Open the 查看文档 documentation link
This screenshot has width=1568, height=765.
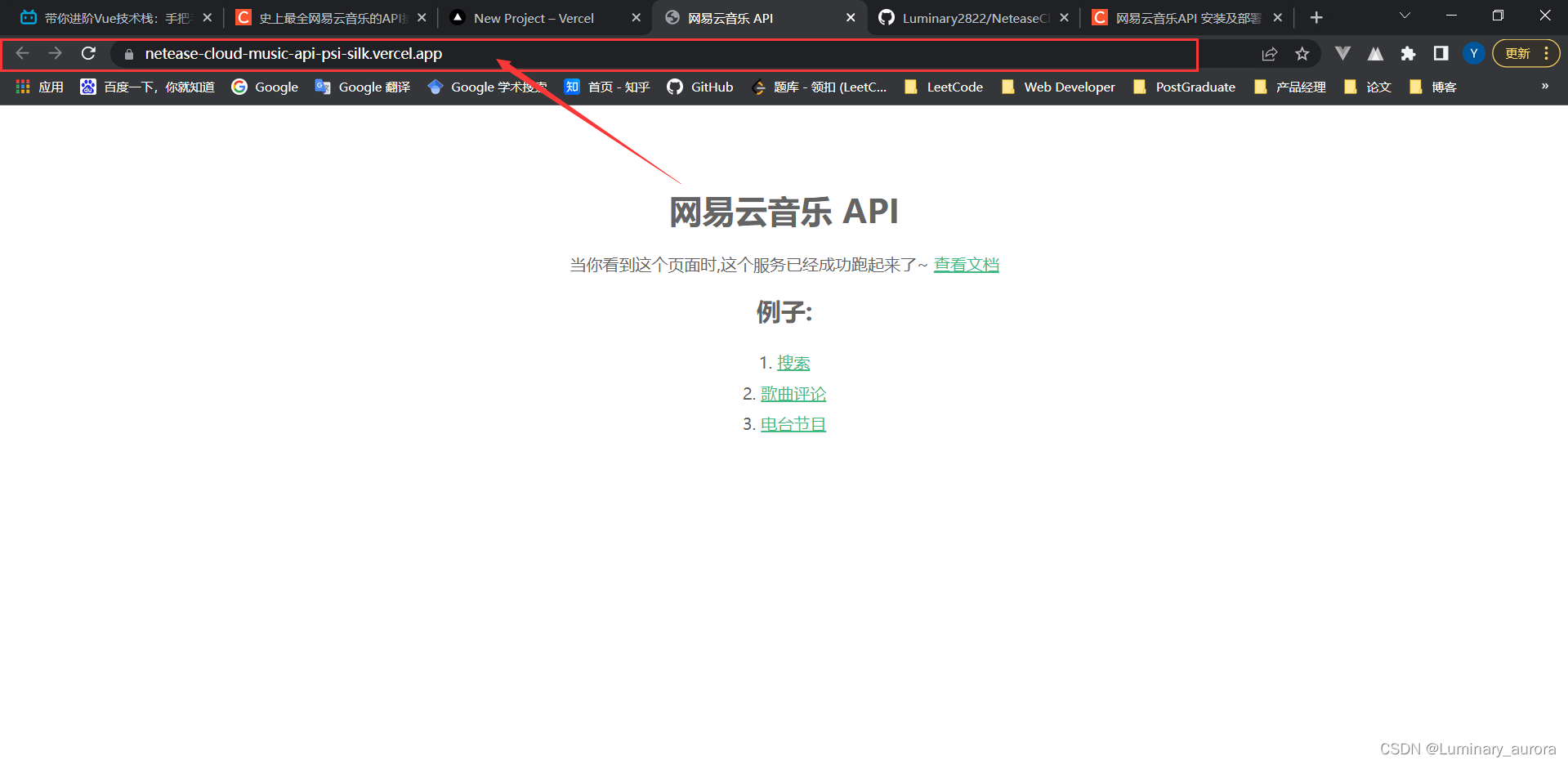(x=967, y=265)
